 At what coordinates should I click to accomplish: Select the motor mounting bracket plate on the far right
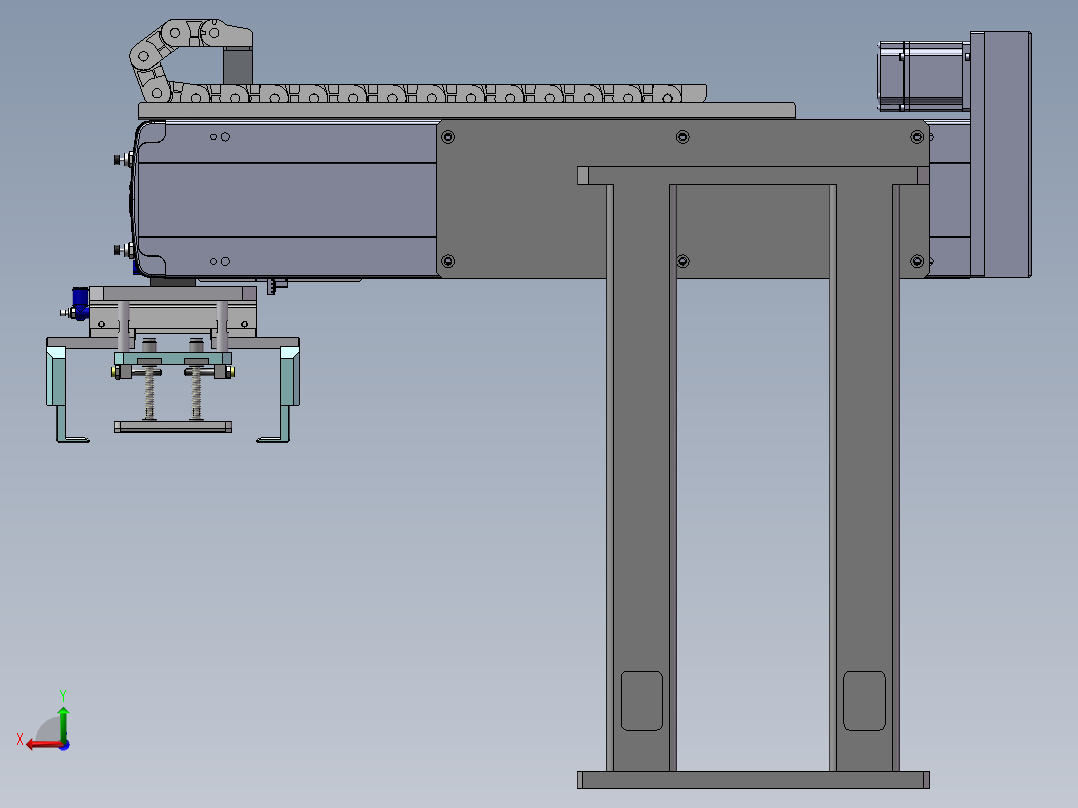(x=1000, y=154)
